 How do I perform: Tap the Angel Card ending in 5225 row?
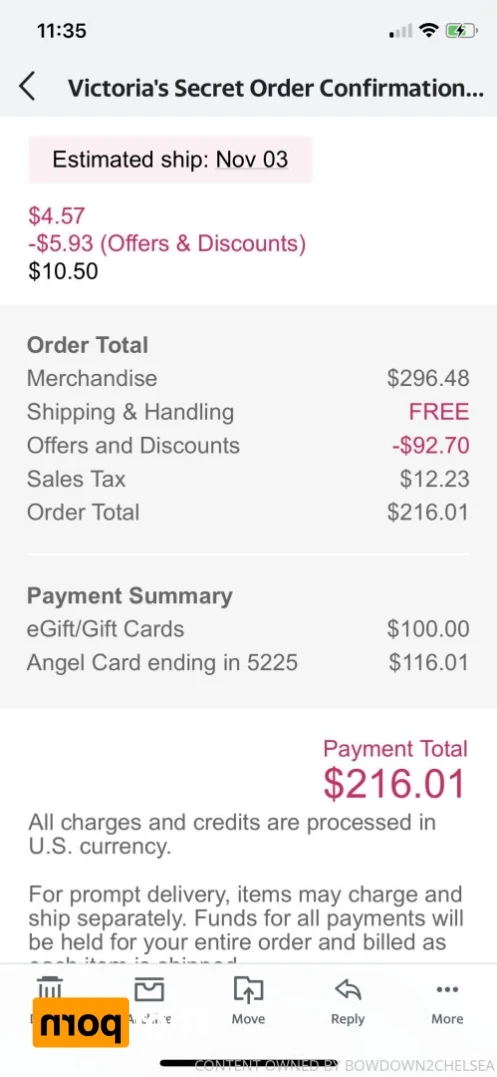coord(248,662)
